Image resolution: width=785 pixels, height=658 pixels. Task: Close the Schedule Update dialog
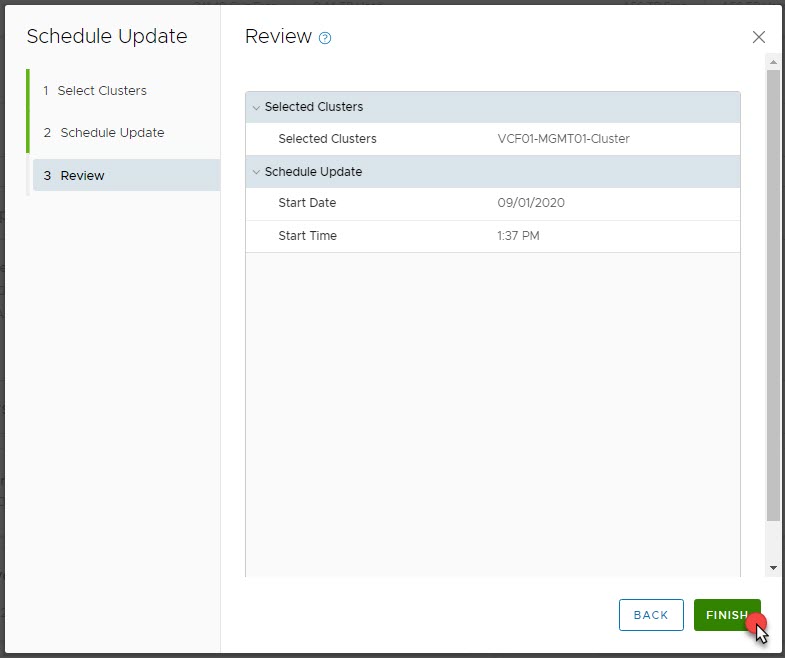click(x=758, y=37)
